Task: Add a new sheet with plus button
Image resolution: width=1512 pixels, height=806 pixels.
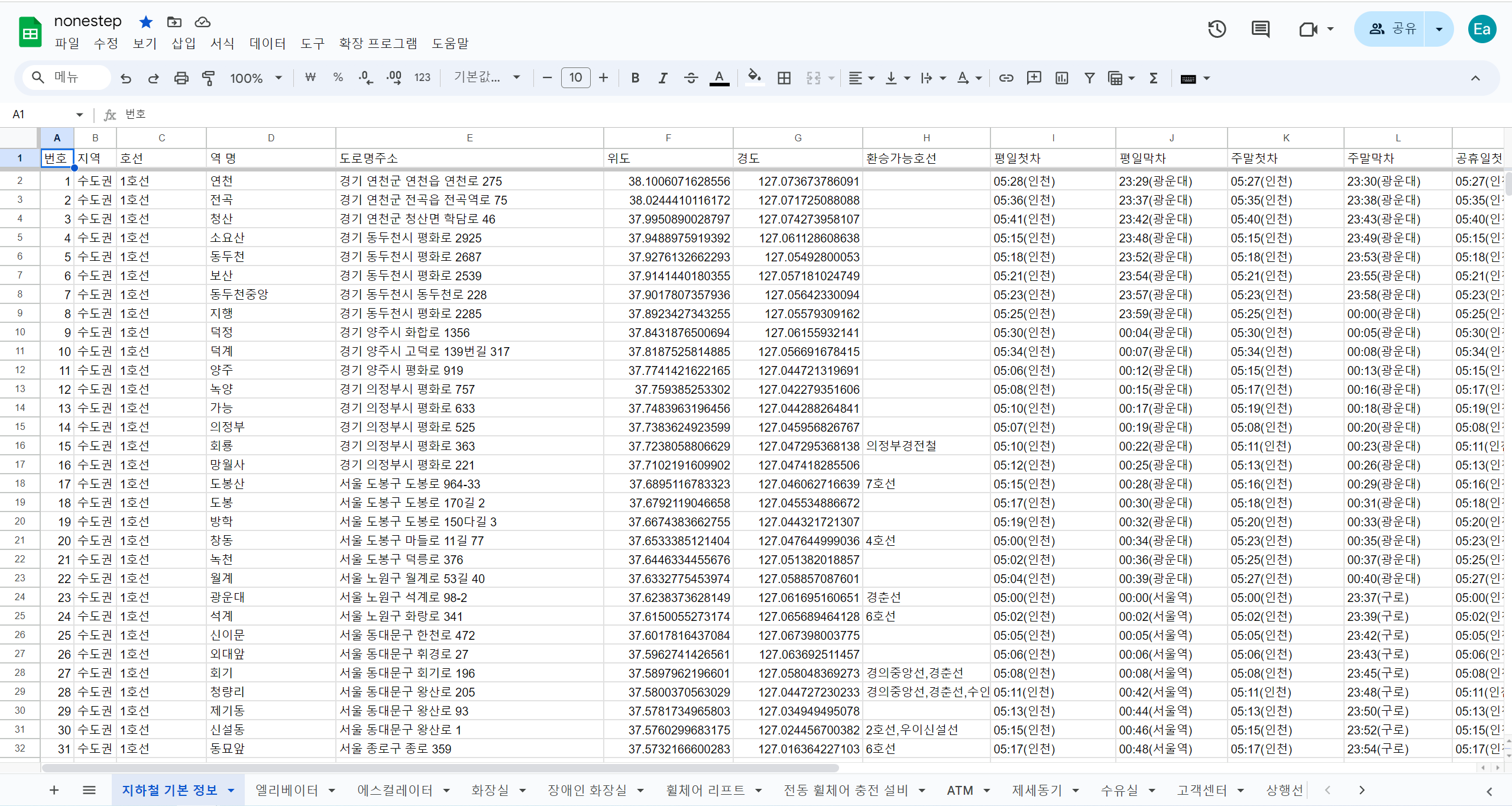Action: (x=54, y=791)
